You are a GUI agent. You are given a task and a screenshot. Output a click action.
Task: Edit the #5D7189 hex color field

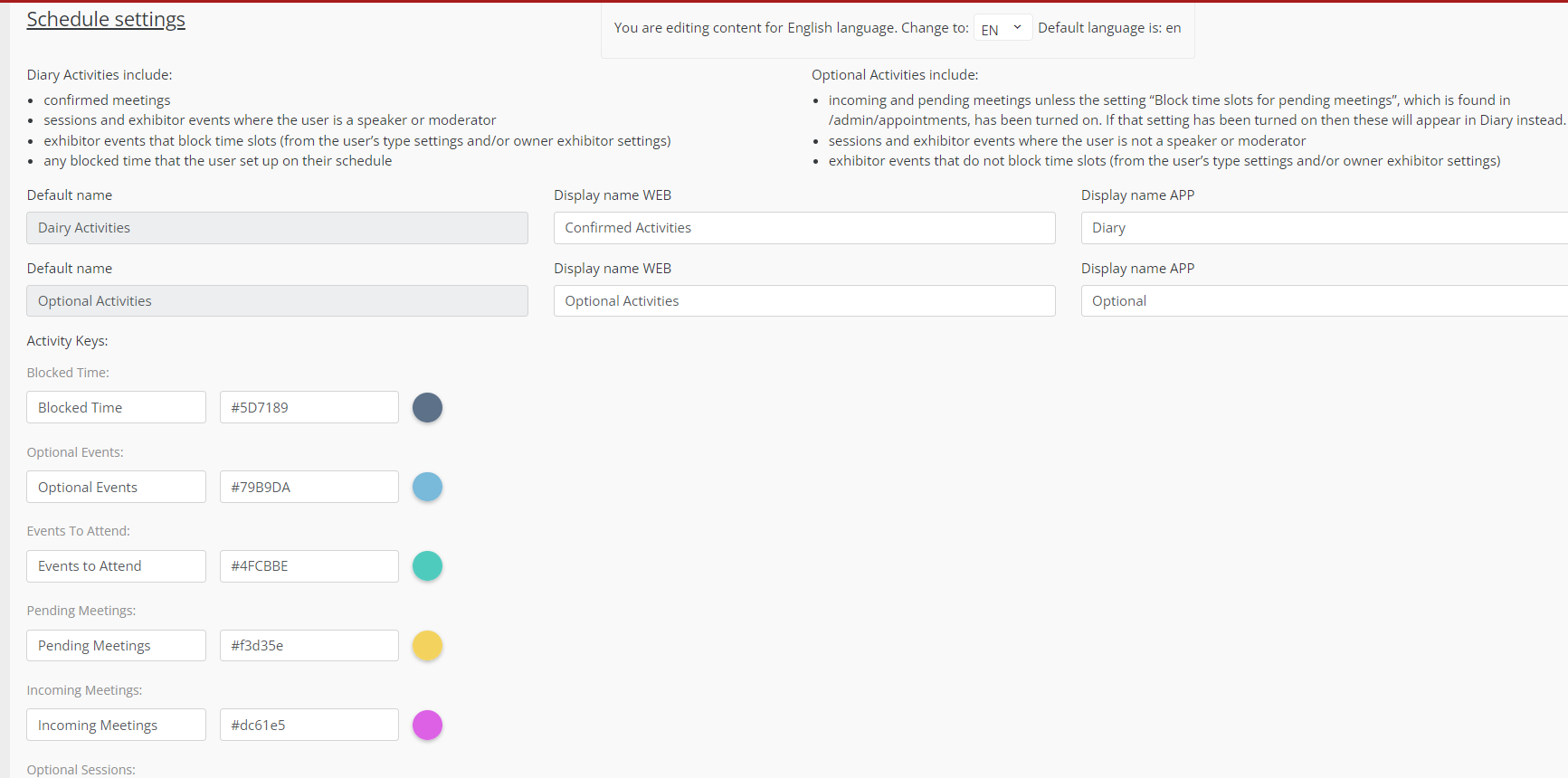coord(309,408)
